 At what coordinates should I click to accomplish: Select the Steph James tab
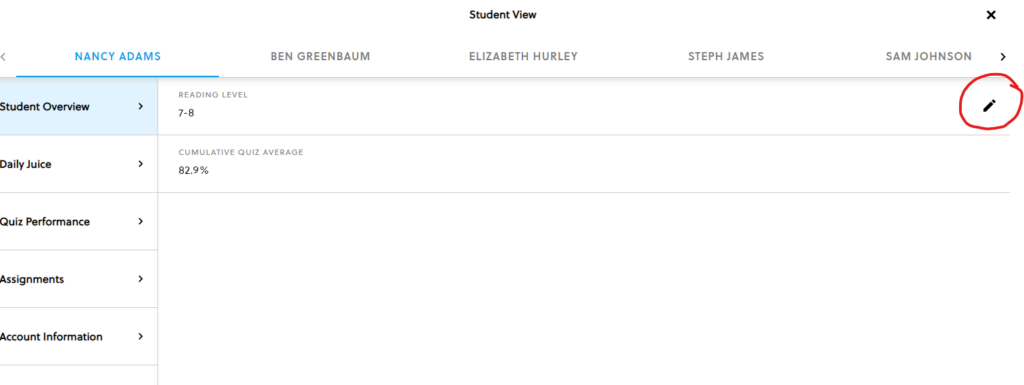[x=726, y=57]
